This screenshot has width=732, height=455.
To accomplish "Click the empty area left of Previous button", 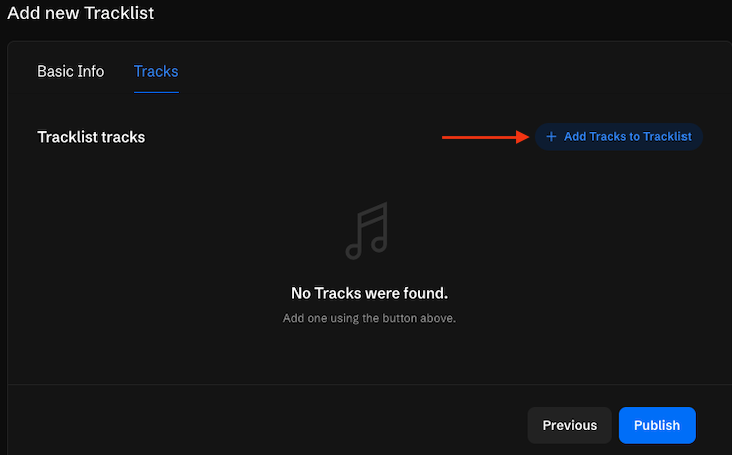I will click(270, 425).
